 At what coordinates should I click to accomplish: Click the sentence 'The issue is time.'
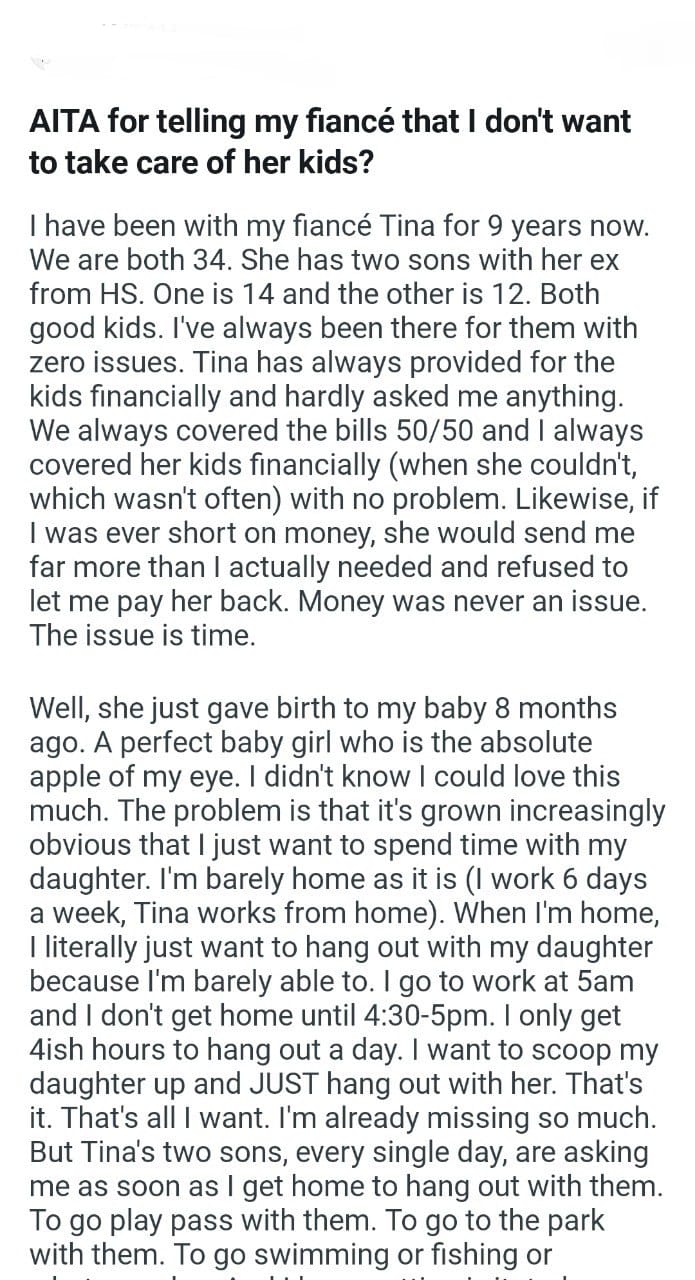(142, 635)
